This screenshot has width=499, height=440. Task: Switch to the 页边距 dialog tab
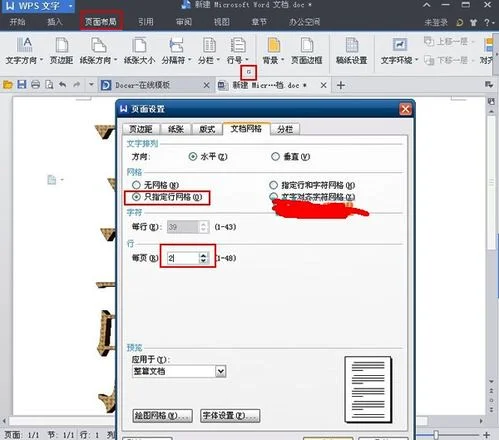pyautogui.click(x=141, y=129)
